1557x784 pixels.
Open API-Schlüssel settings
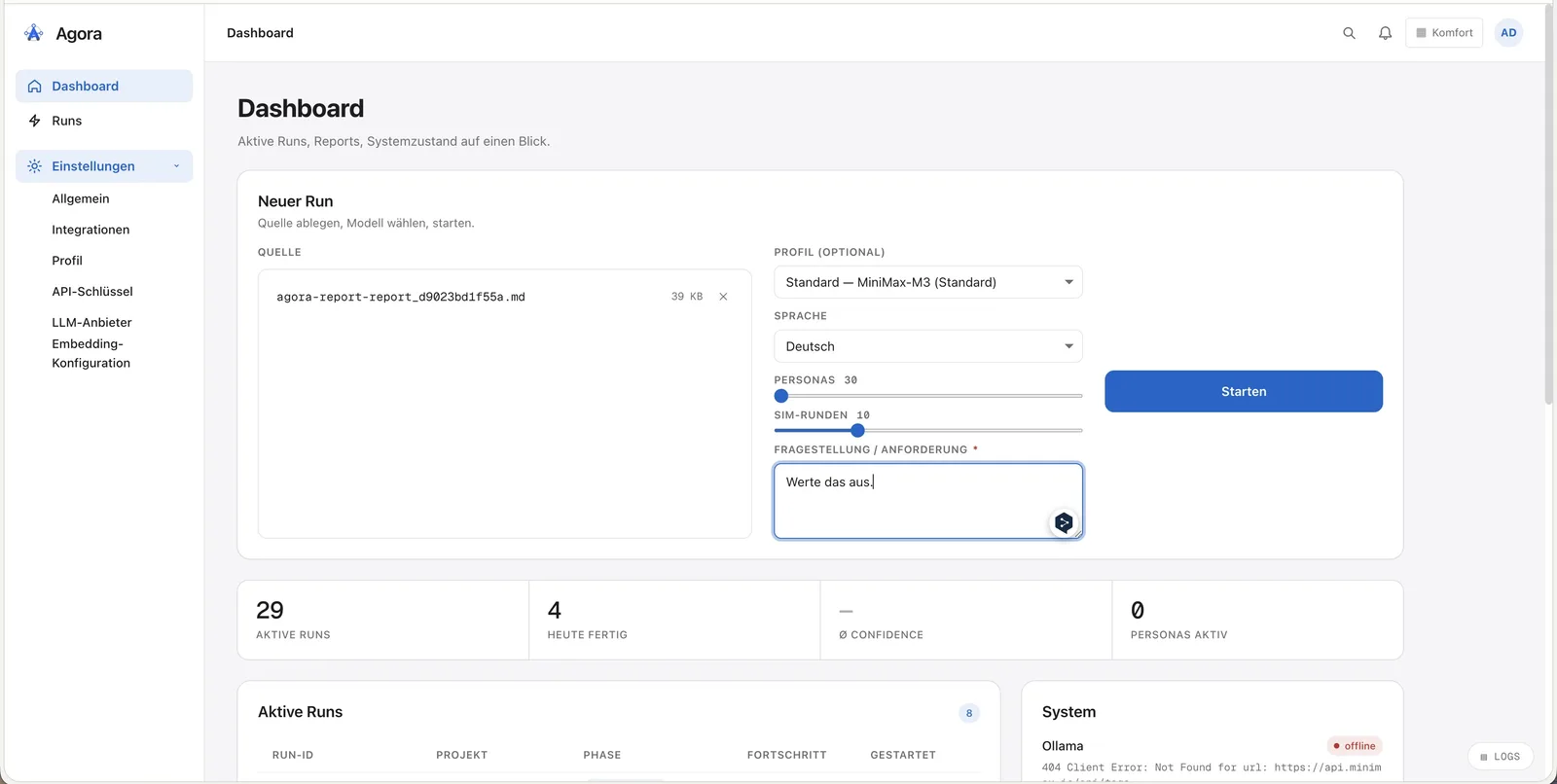92,292
